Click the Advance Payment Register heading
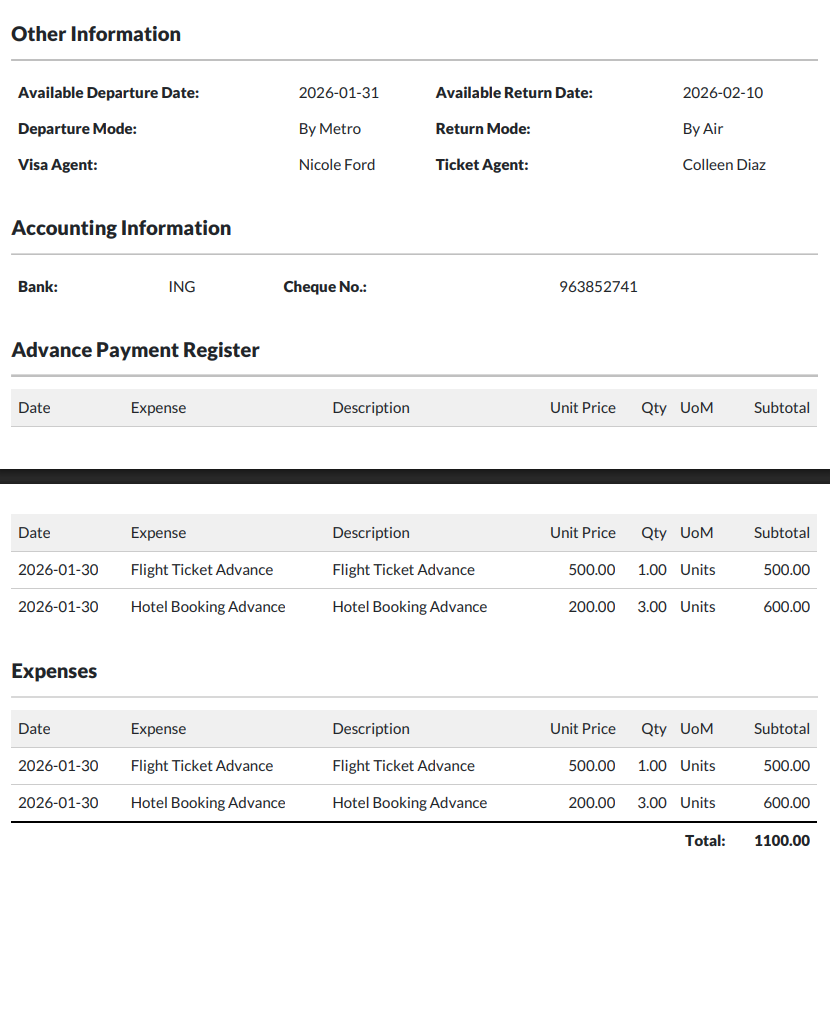Viewport: 830px width, 1013px height. pyautogui.click(x=135, y=350)
